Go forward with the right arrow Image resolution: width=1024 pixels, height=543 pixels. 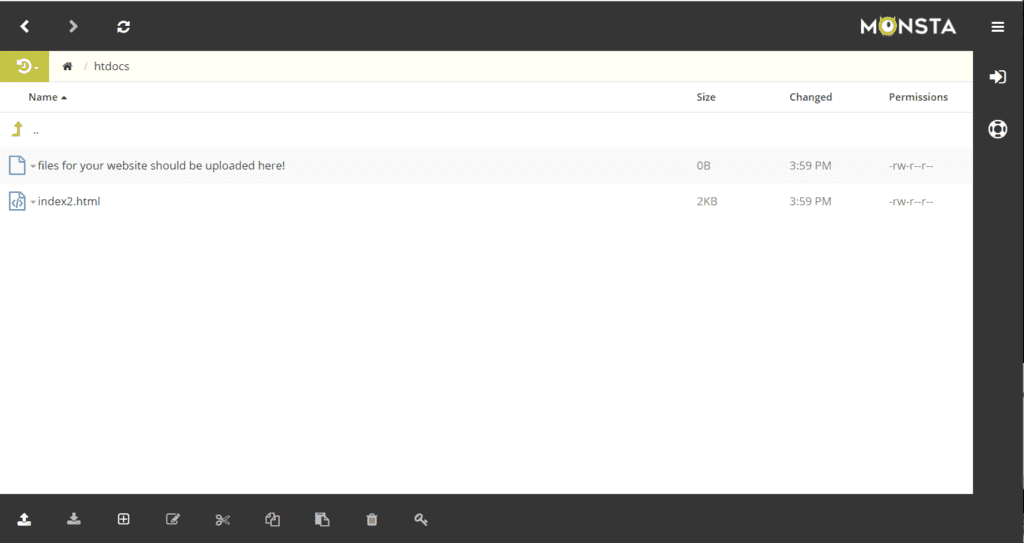coord(73,26)
